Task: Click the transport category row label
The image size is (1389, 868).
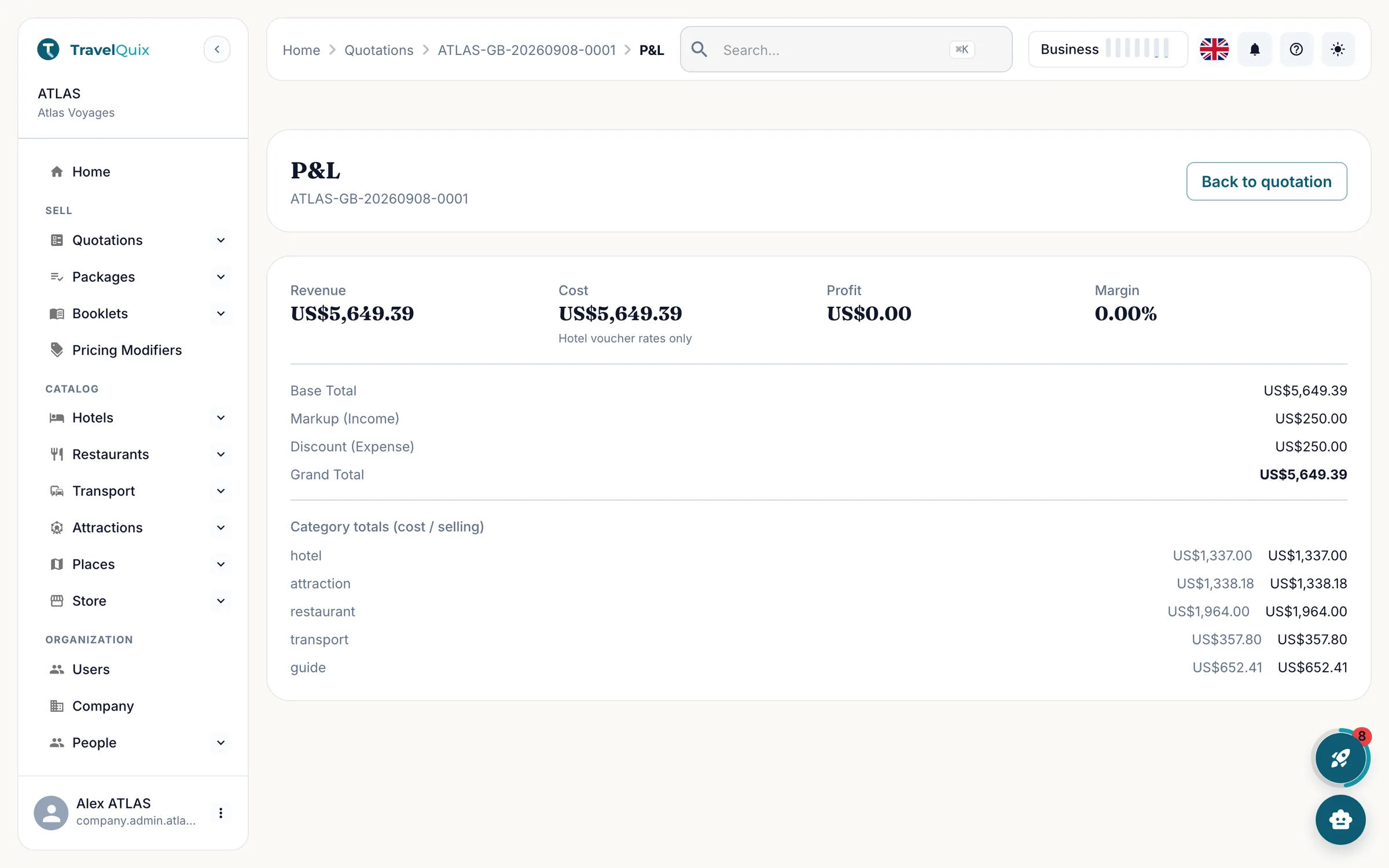Action: [319, 639]
